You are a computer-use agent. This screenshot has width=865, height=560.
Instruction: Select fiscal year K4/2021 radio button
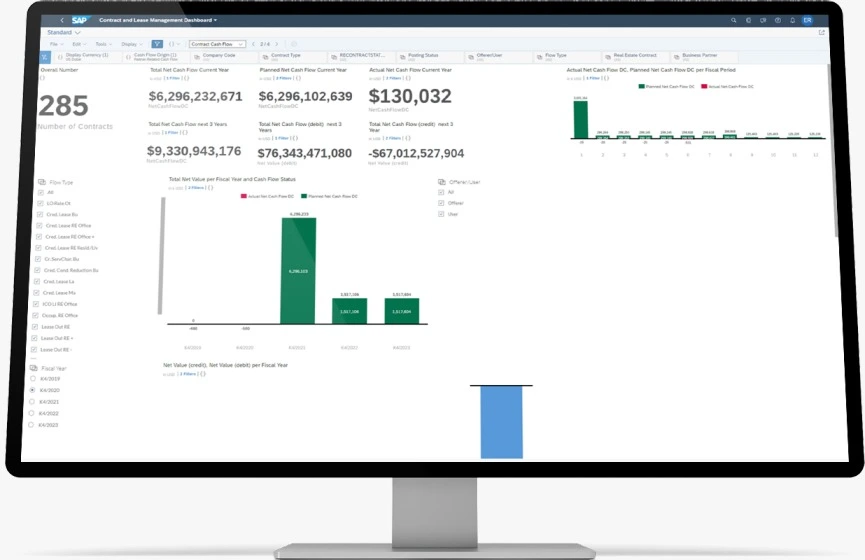[x=34, y=401]
